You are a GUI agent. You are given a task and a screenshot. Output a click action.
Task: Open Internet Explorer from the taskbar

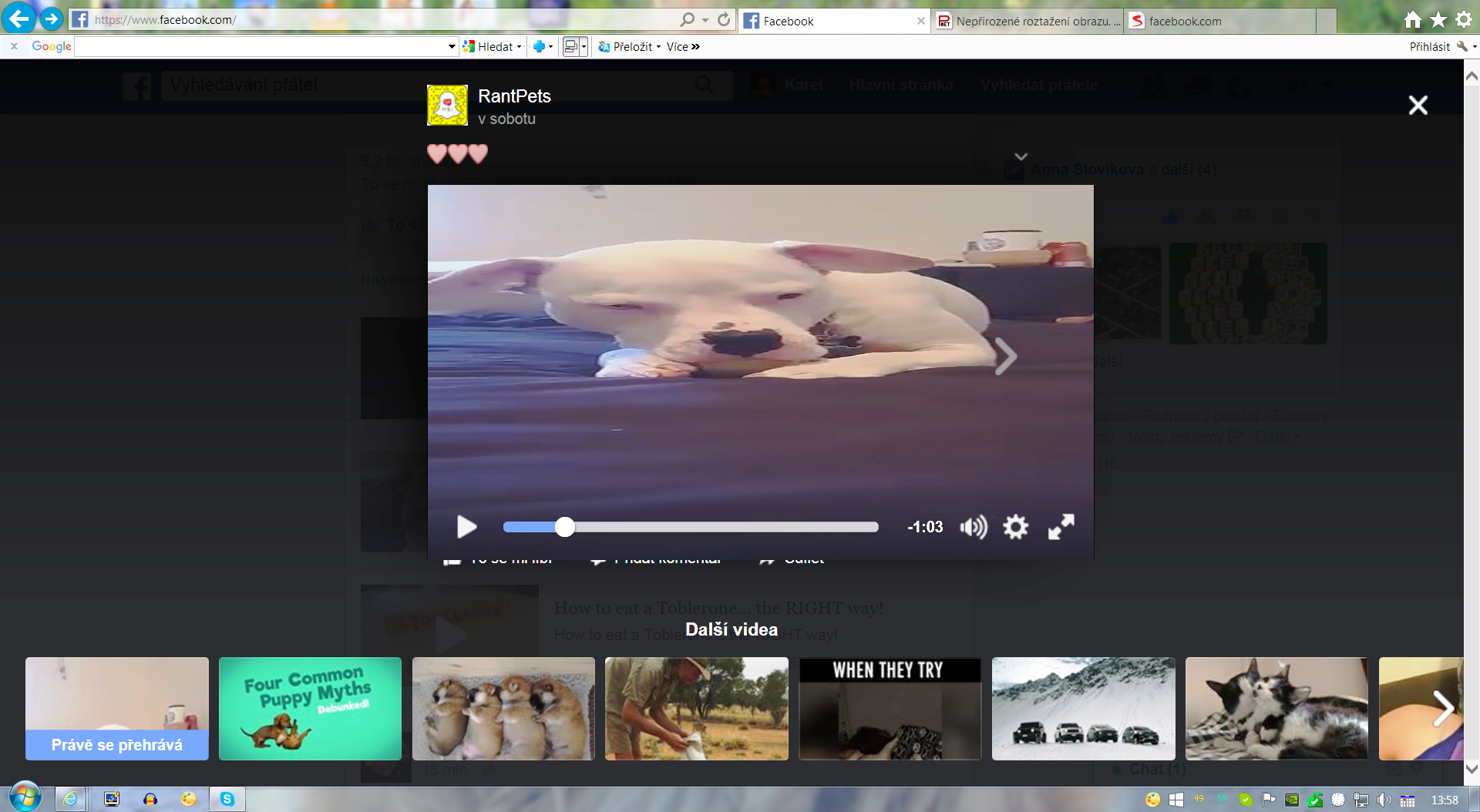70,799
